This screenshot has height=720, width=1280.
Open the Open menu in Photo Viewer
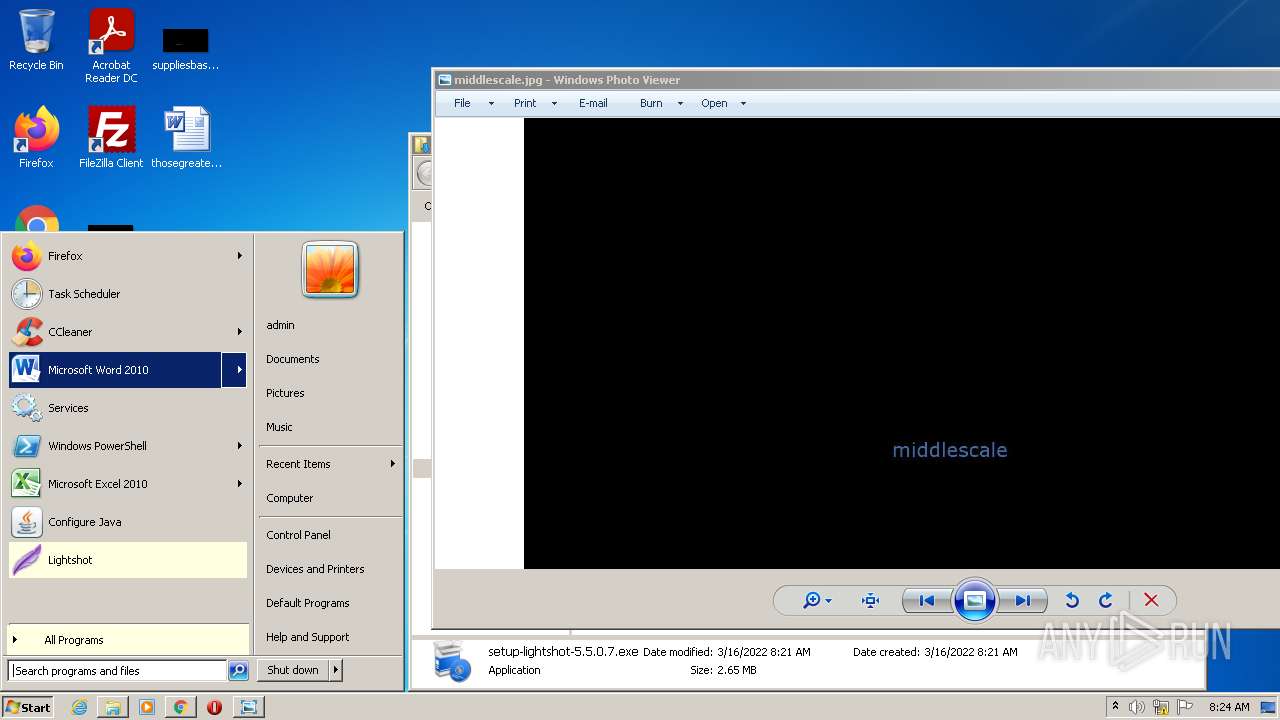[723, 103]
